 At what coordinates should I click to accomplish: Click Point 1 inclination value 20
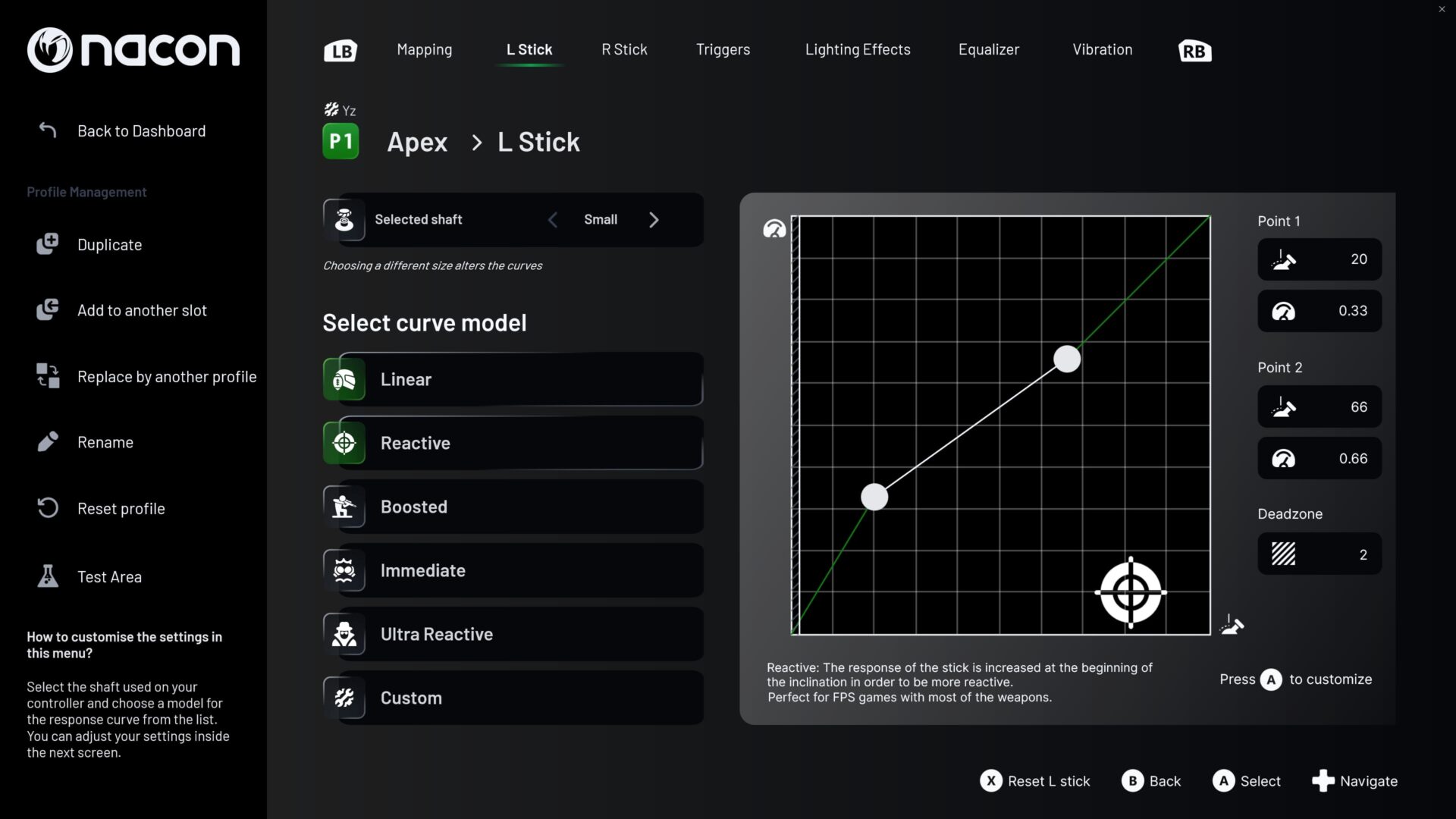(1319, 259)
